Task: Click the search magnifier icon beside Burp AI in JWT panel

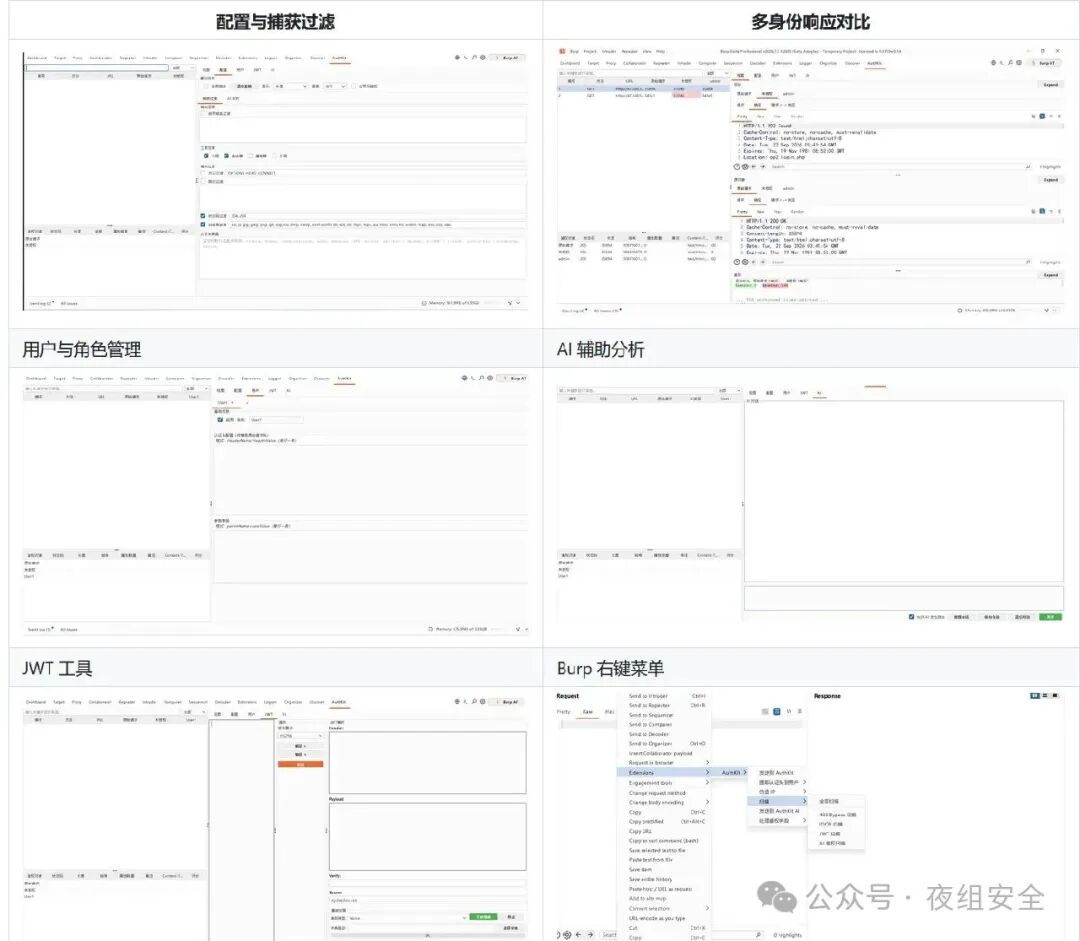Action: pos(474,701)
